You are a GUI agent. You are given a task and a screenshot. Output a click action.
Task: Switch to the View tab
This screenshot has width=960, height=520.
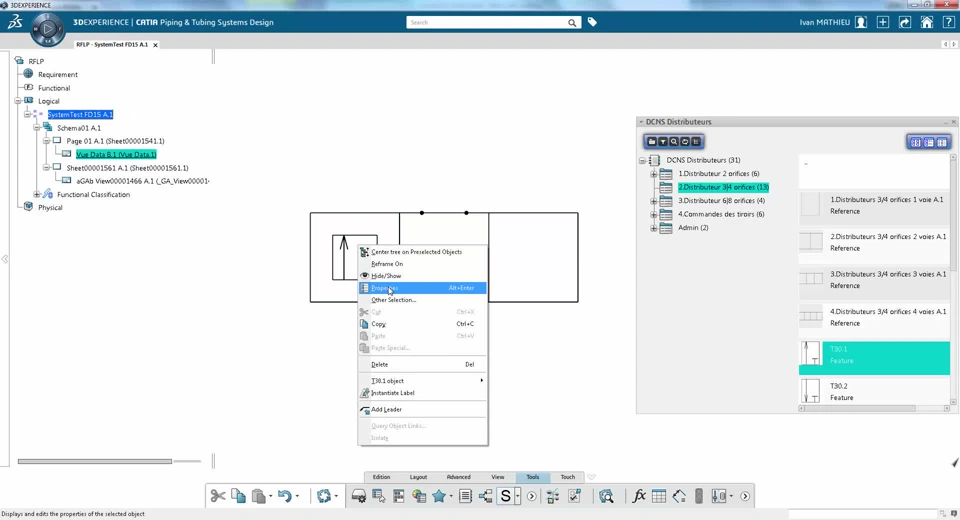[498, 477]
